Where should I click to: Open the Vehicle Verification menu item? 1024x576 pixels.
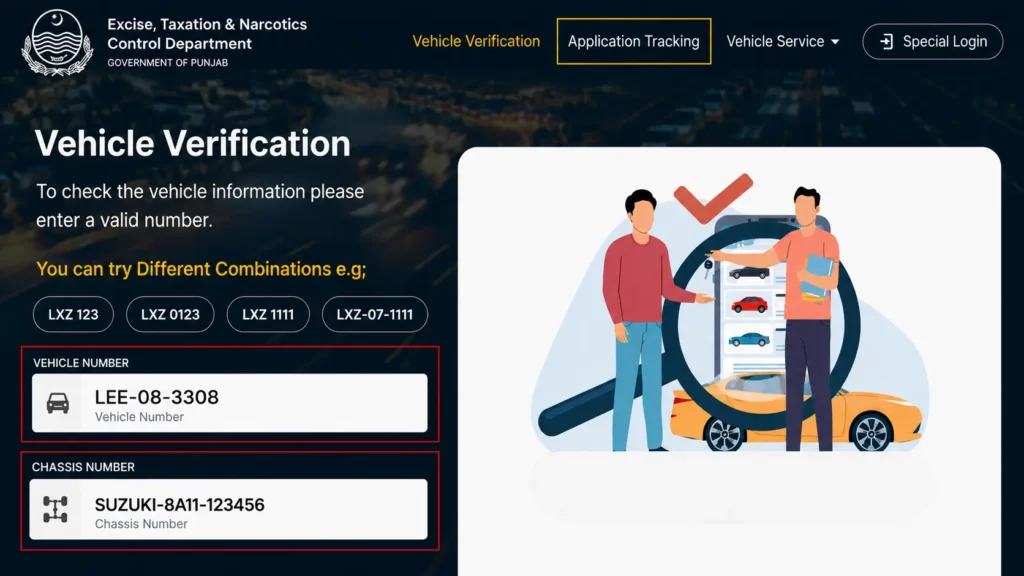coord(476,41)
